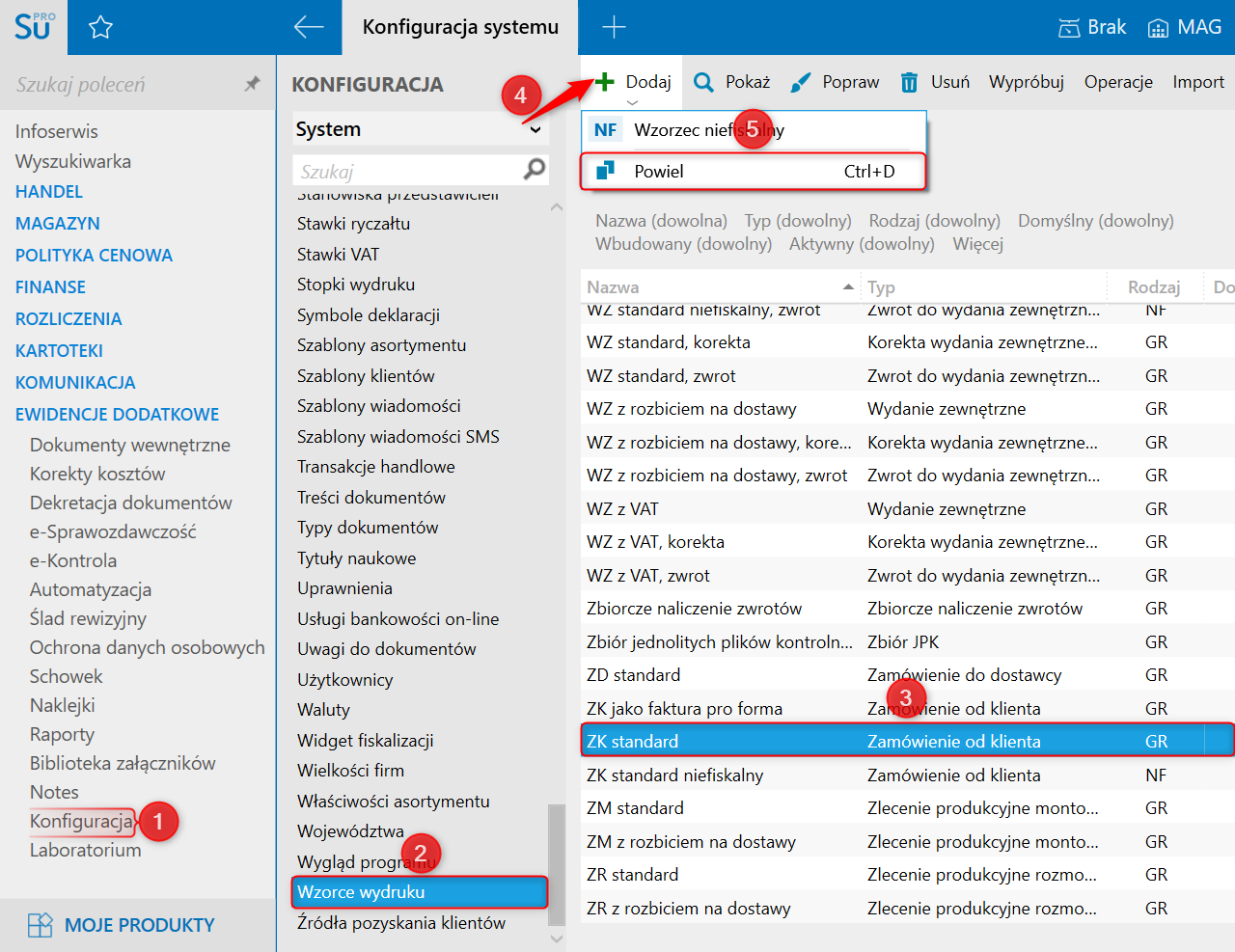1235x952 pixels.
Task: Select Typy dokumentów in configuration list
Action: point(368,528)
